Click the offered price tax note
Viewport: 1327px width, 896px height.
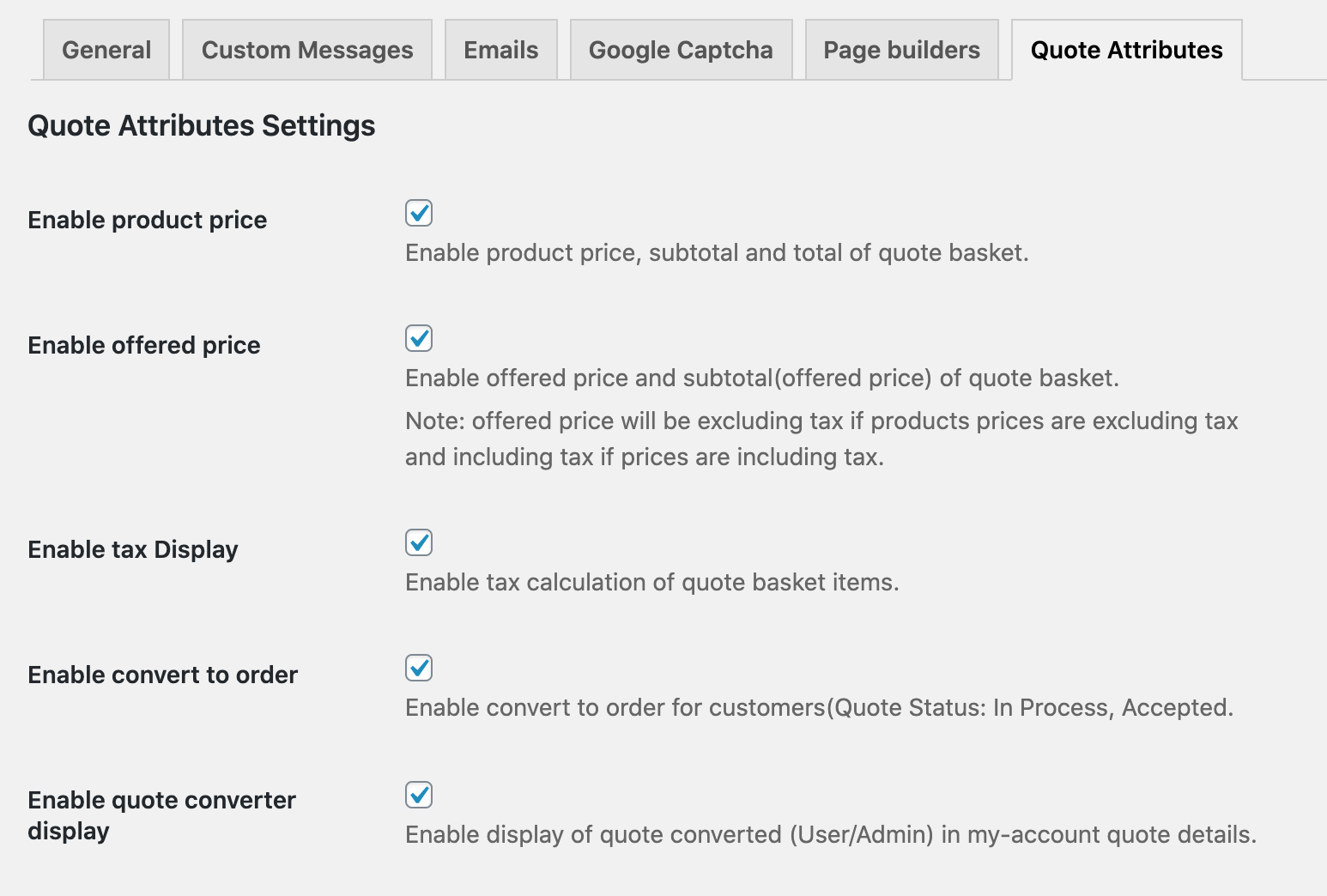coord(821,439)
